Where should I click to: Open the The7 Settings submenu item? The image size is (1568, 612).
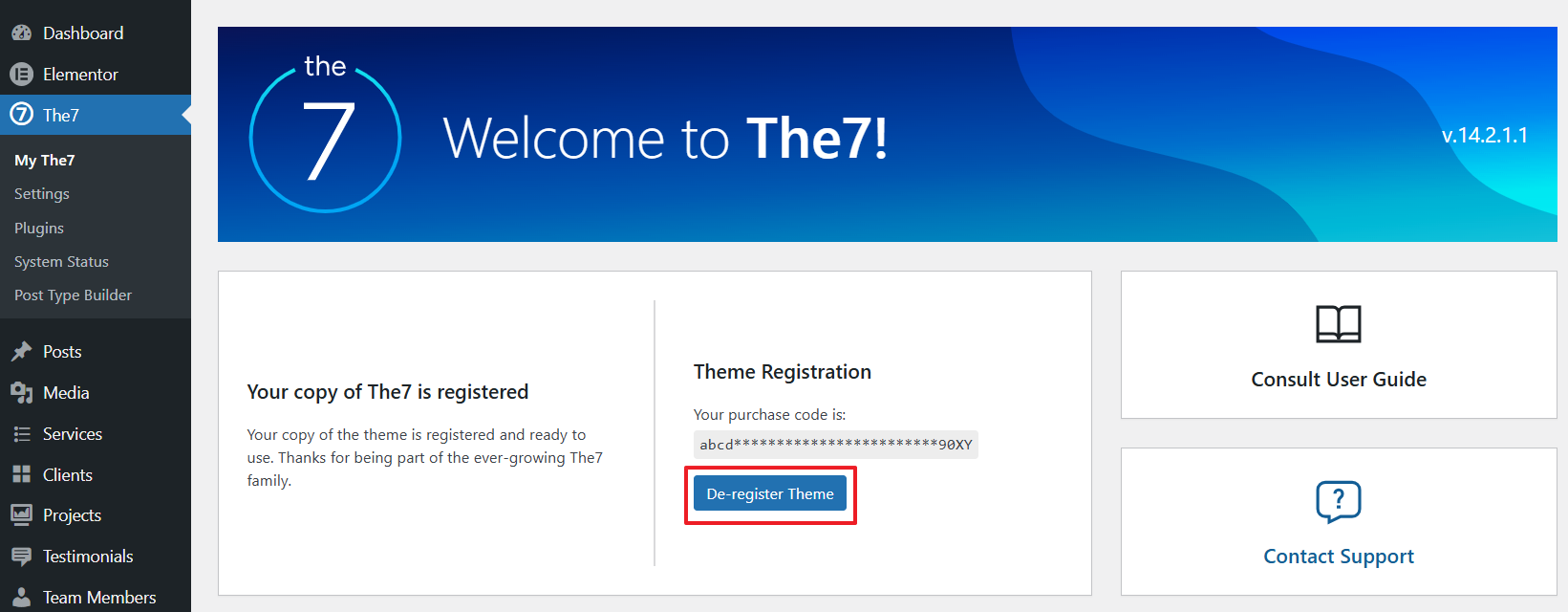42,194
